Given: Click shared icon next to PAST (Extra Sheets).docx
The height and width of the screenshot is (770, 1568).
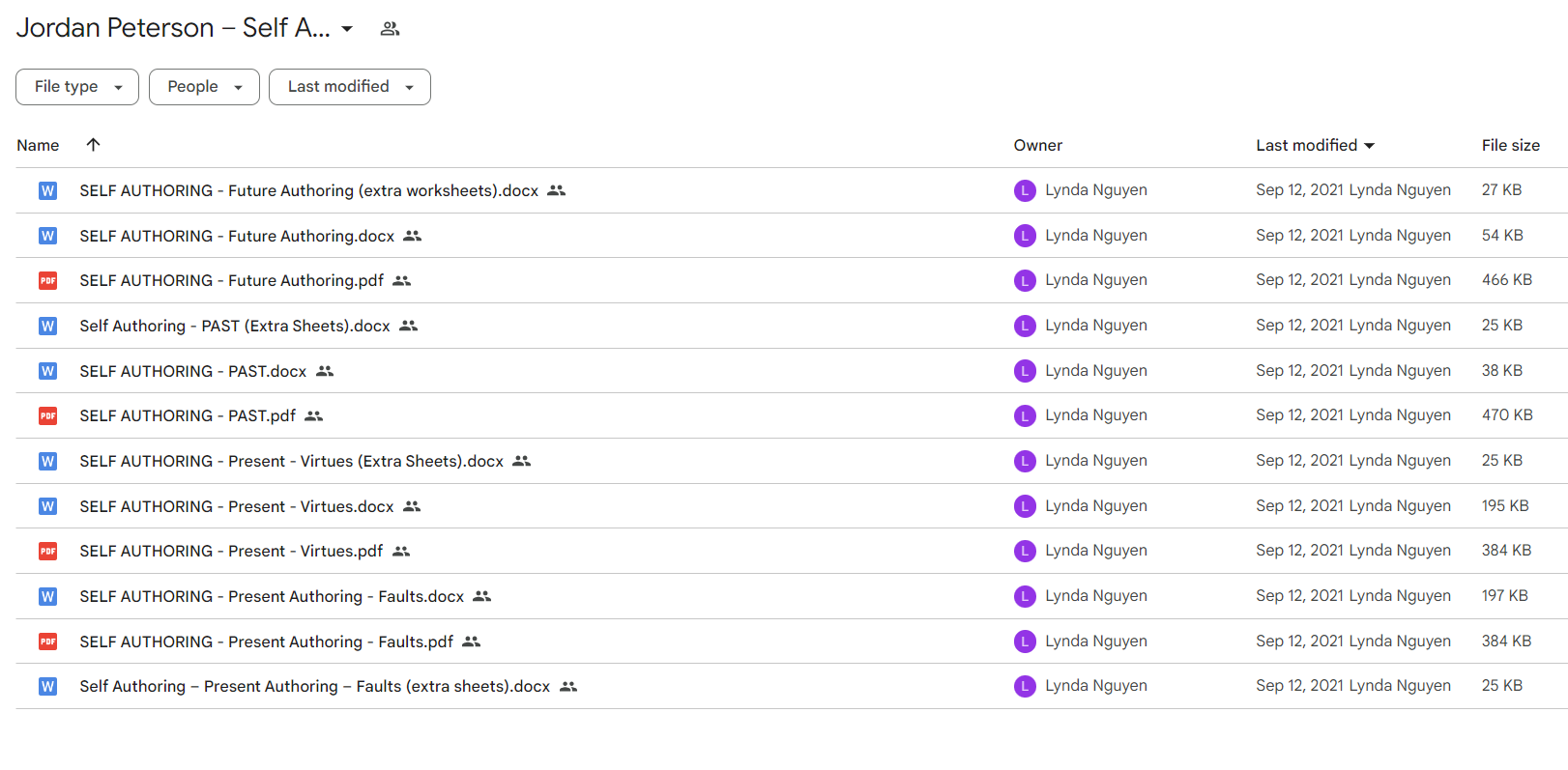Looking at the screenshot, I should 408,326.
